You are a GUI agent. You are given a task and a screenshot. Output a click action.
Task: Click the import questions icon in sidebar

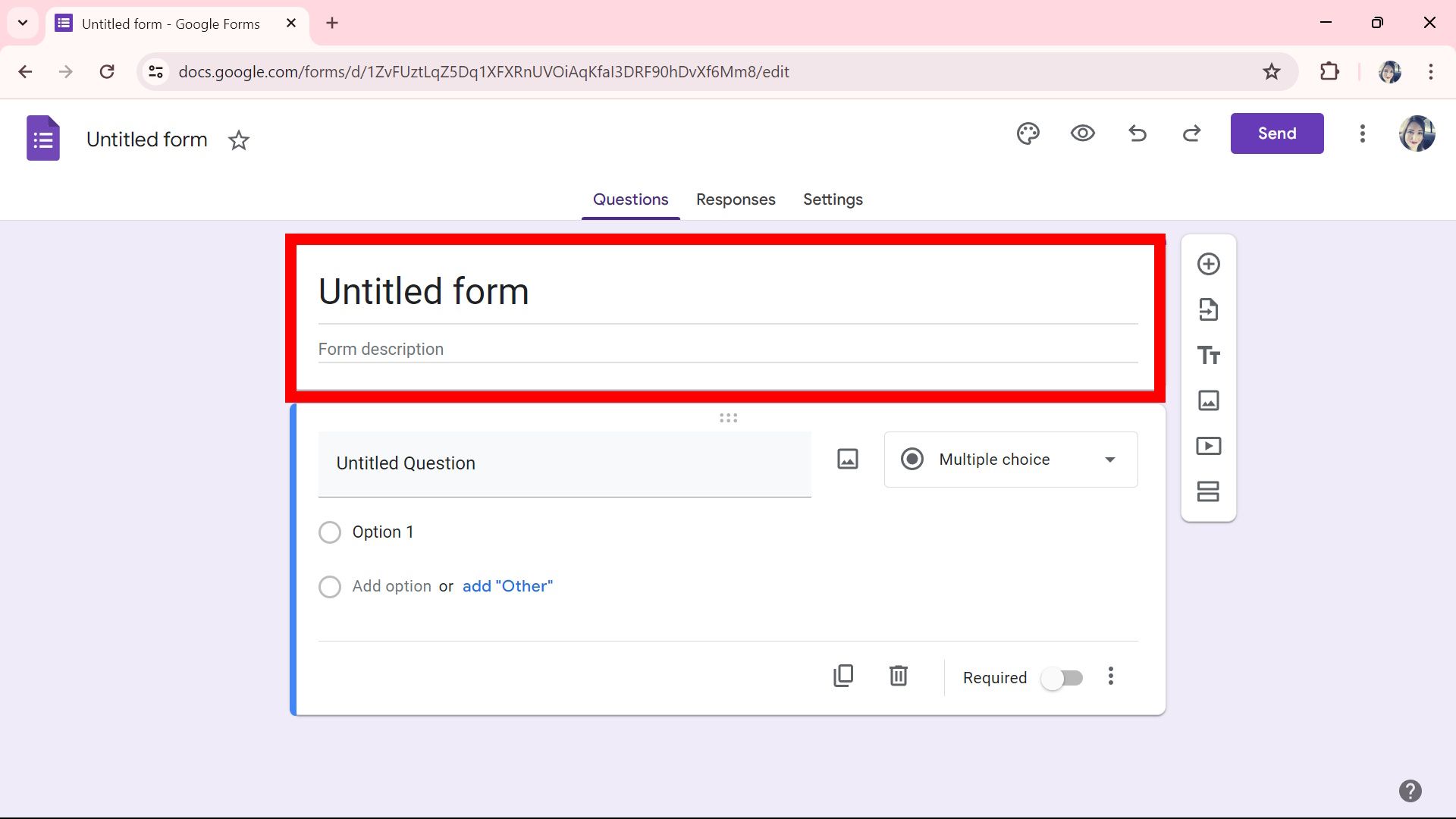1208,309
